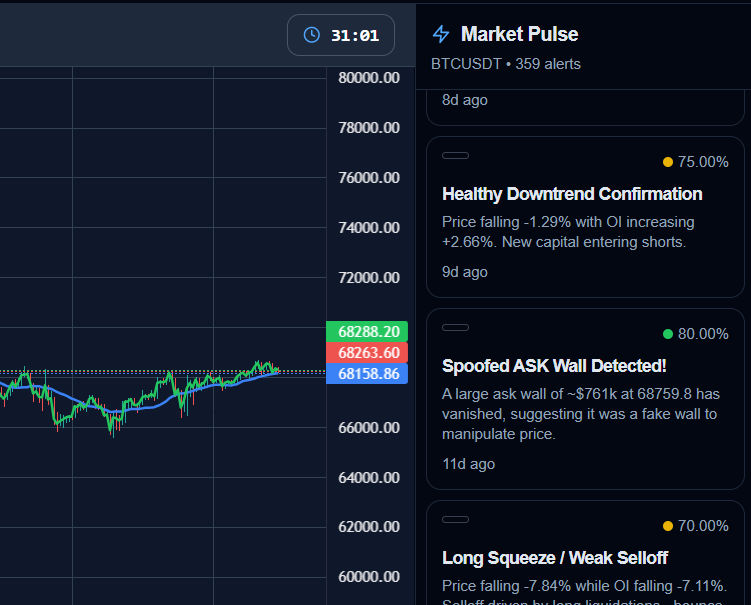
Task: Click the 78000.00 price axis label
Action: click(369, 128)
